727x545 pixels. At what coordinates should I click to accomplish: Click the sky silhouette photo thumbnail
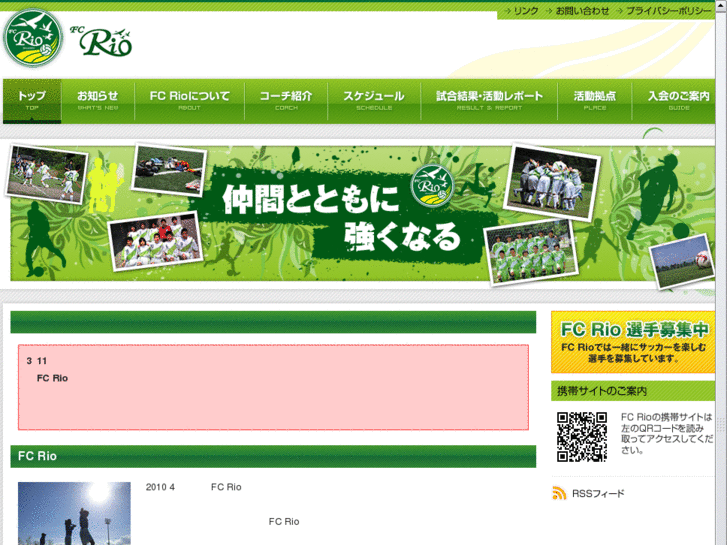point(74,513)
